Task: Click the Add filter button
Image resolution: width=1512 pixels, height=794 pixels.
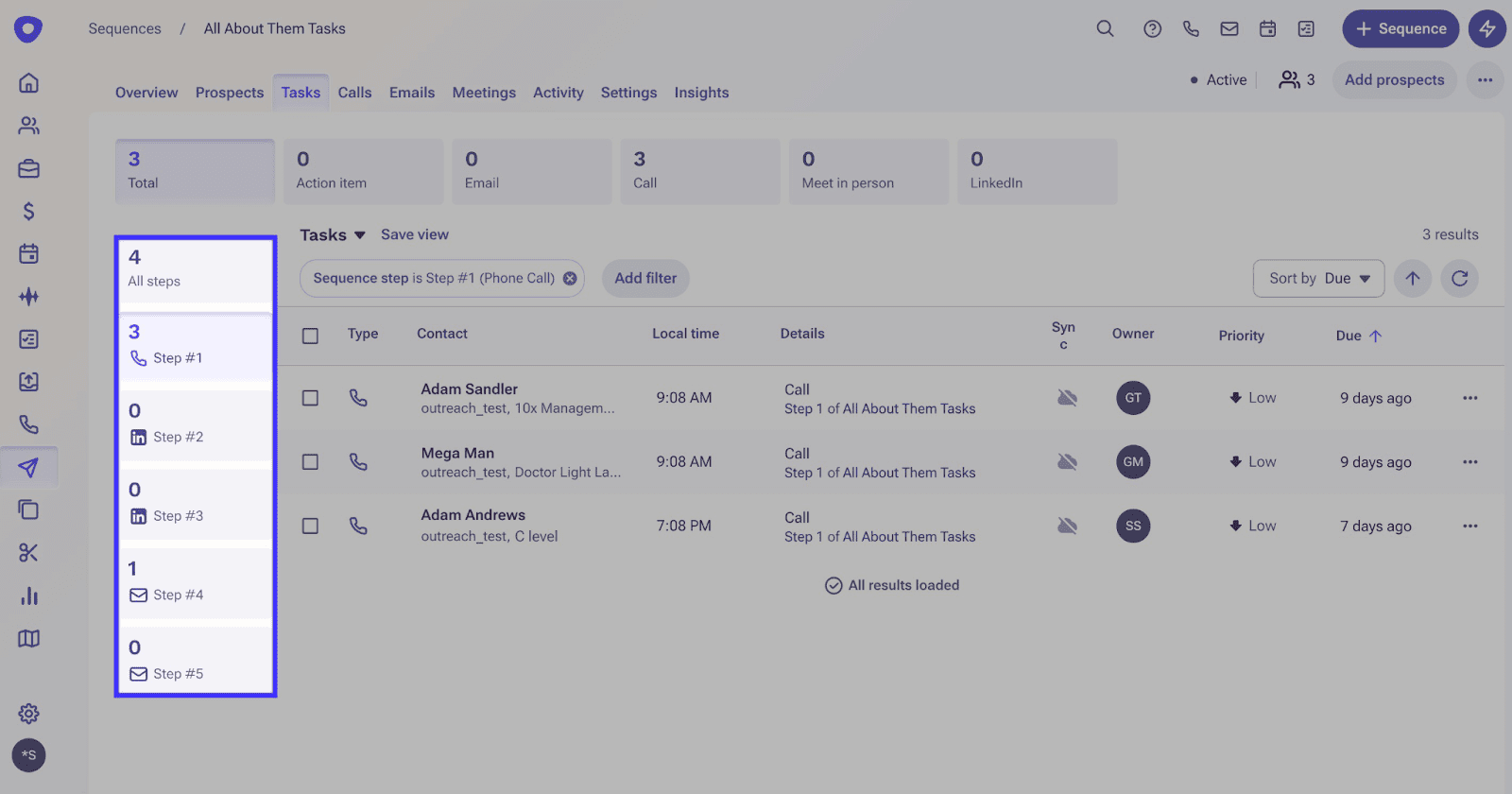Action: coord(645,278)
